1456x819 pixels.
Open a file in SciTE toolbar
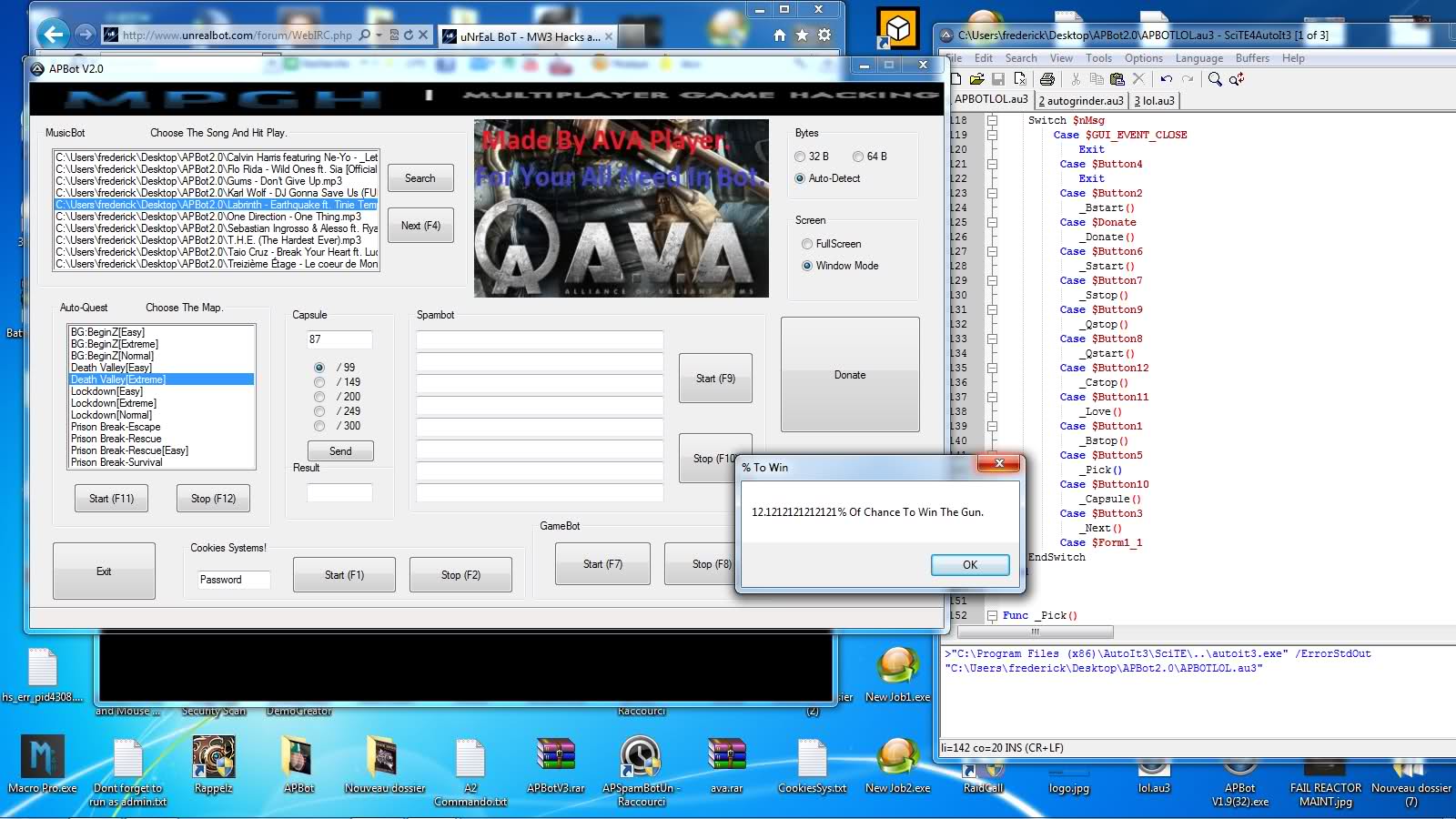click(976, 79)
